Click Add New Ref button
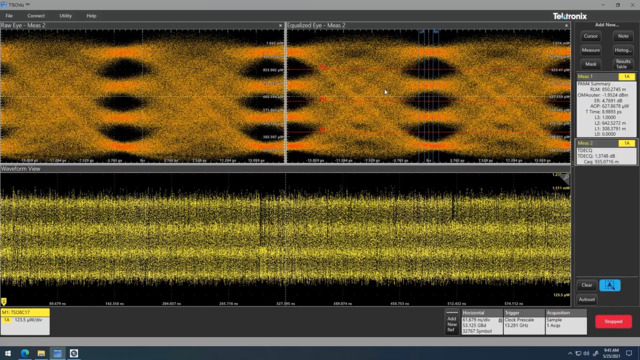640x360 pixels. tap(451, 322)
